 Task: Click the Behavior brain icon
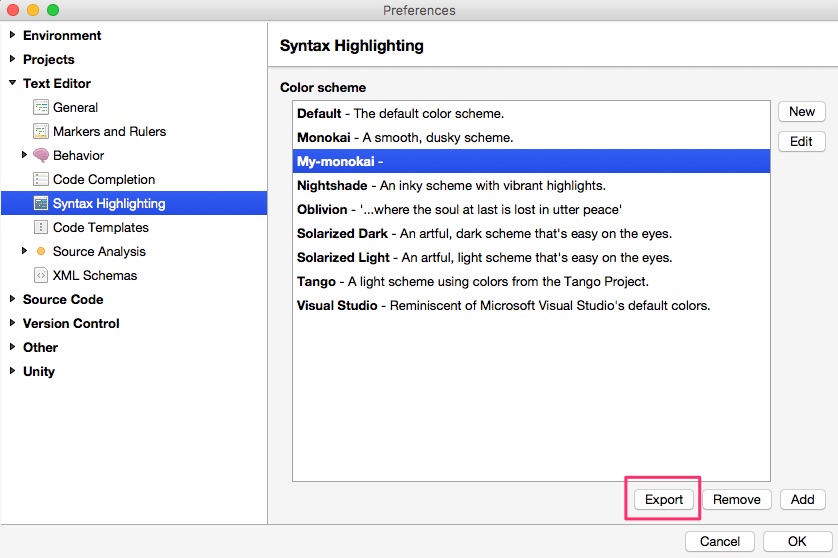[x=41, y=156]
